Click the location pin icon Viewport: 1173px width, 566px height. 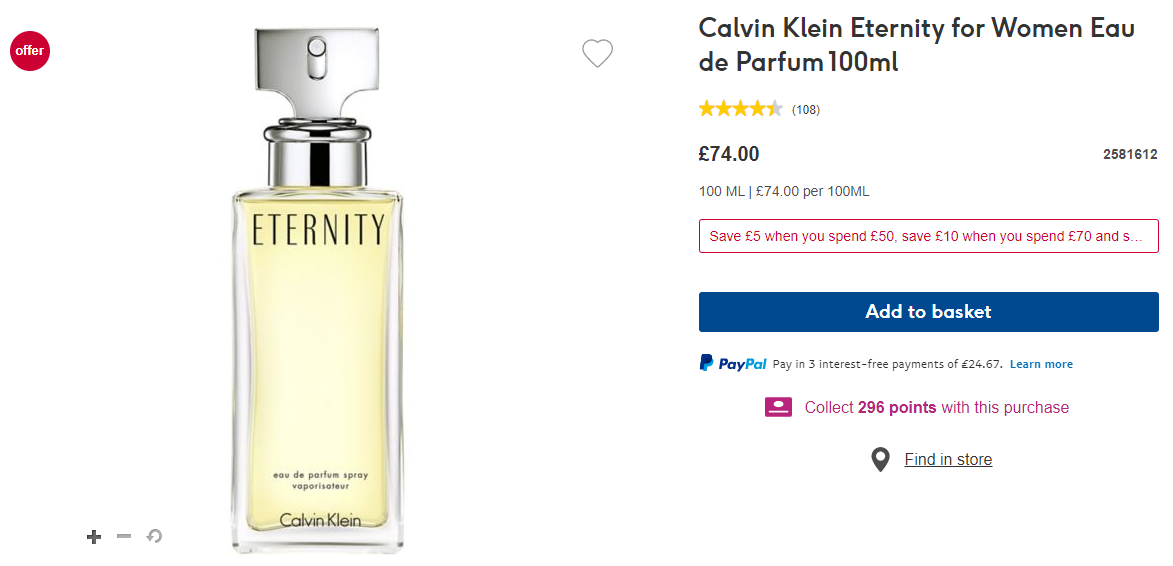tap(880, 460)
